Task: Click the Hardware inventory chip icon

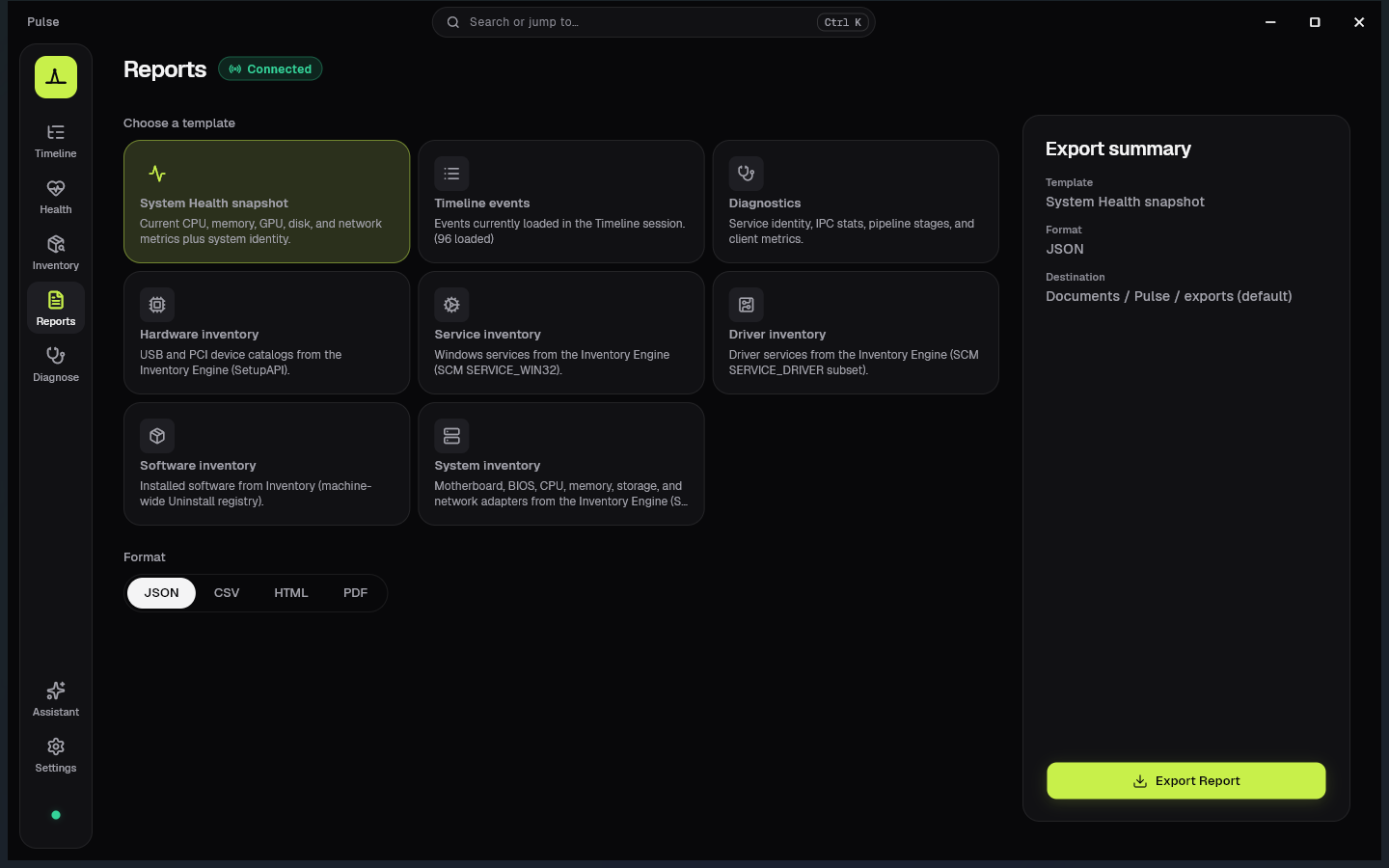Action: (x=157, y=305)
